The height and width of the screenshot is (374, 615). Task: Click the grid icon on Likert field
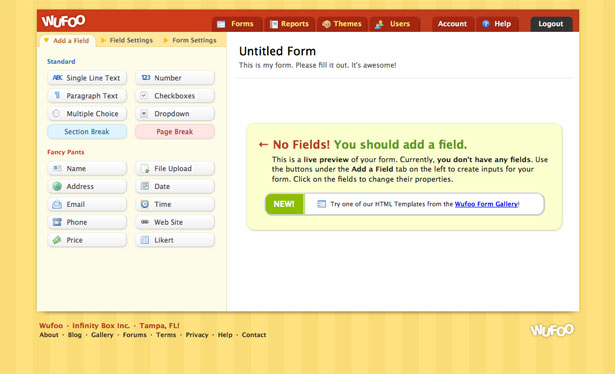tap(145, 240)
